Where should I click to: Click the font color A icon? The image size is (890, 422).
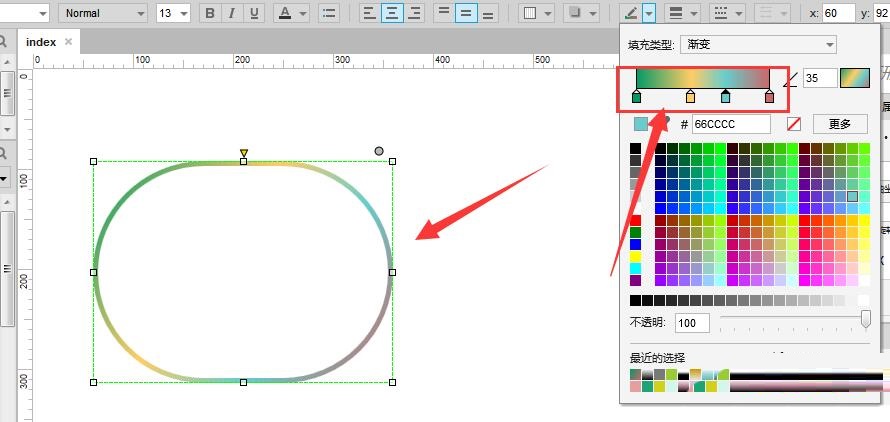pyautogui.click(x=285, y=13)
